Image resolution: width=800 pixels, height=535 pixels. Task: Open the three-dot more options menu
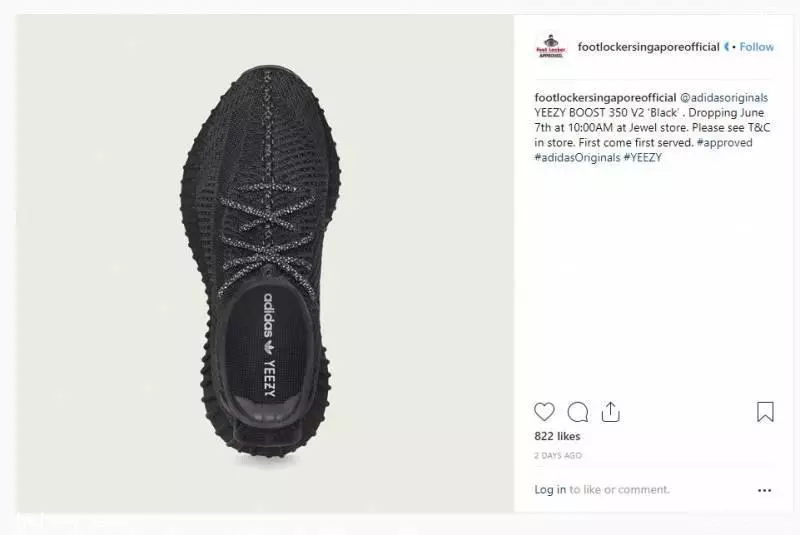pyautogui.click(x=764, y=490)
